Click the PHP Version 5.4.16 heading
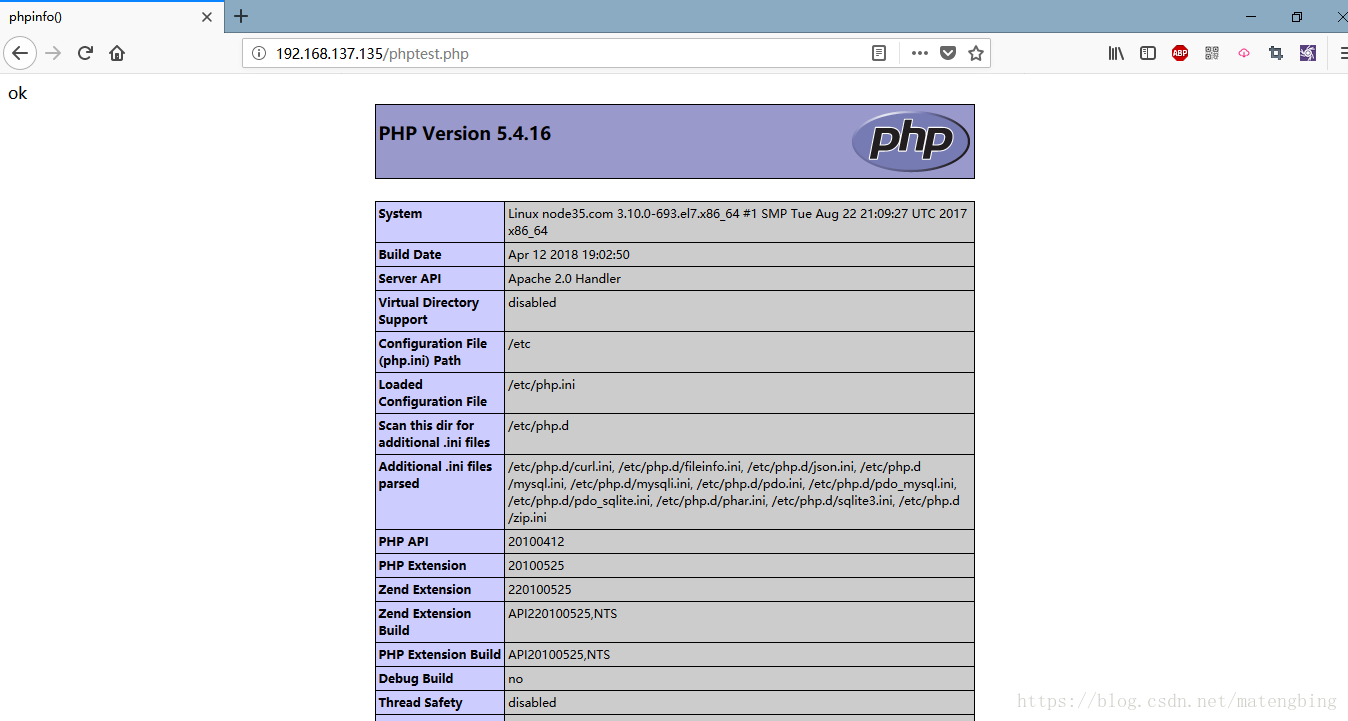 (465, 134)
